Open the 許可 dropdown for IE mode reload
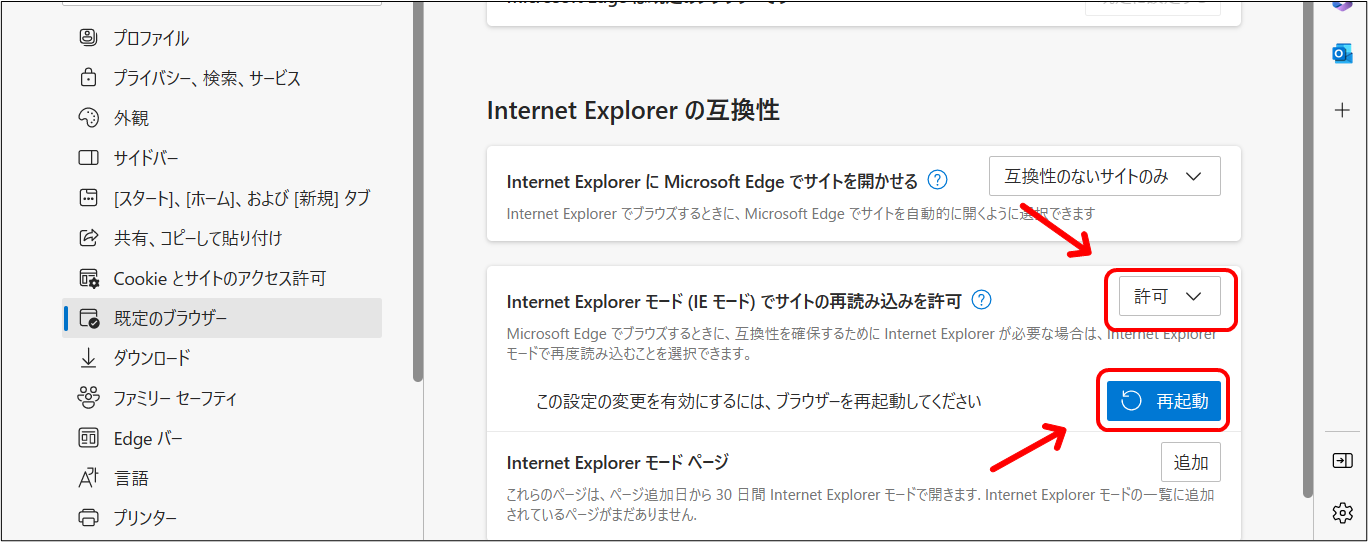1368x542 pixels. (1169, 297)
